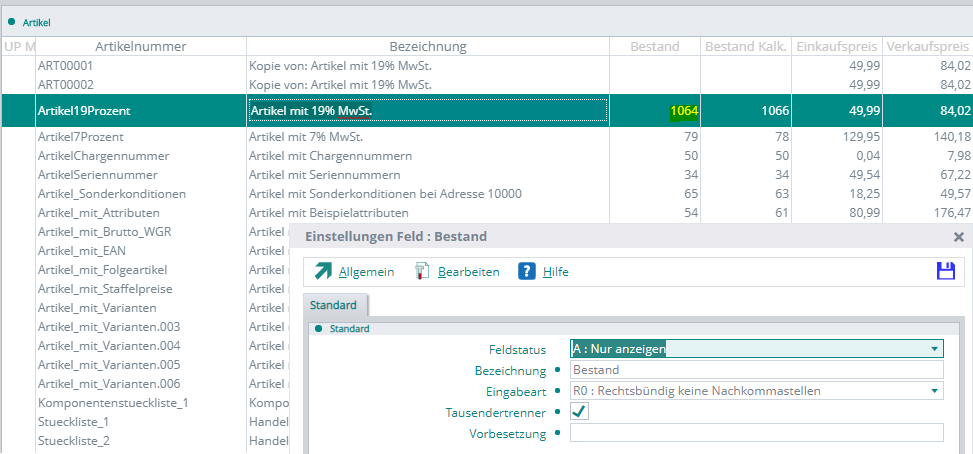Open the Allgemein menu
This screenshot has width=973, height=454.
coord(366,272)
